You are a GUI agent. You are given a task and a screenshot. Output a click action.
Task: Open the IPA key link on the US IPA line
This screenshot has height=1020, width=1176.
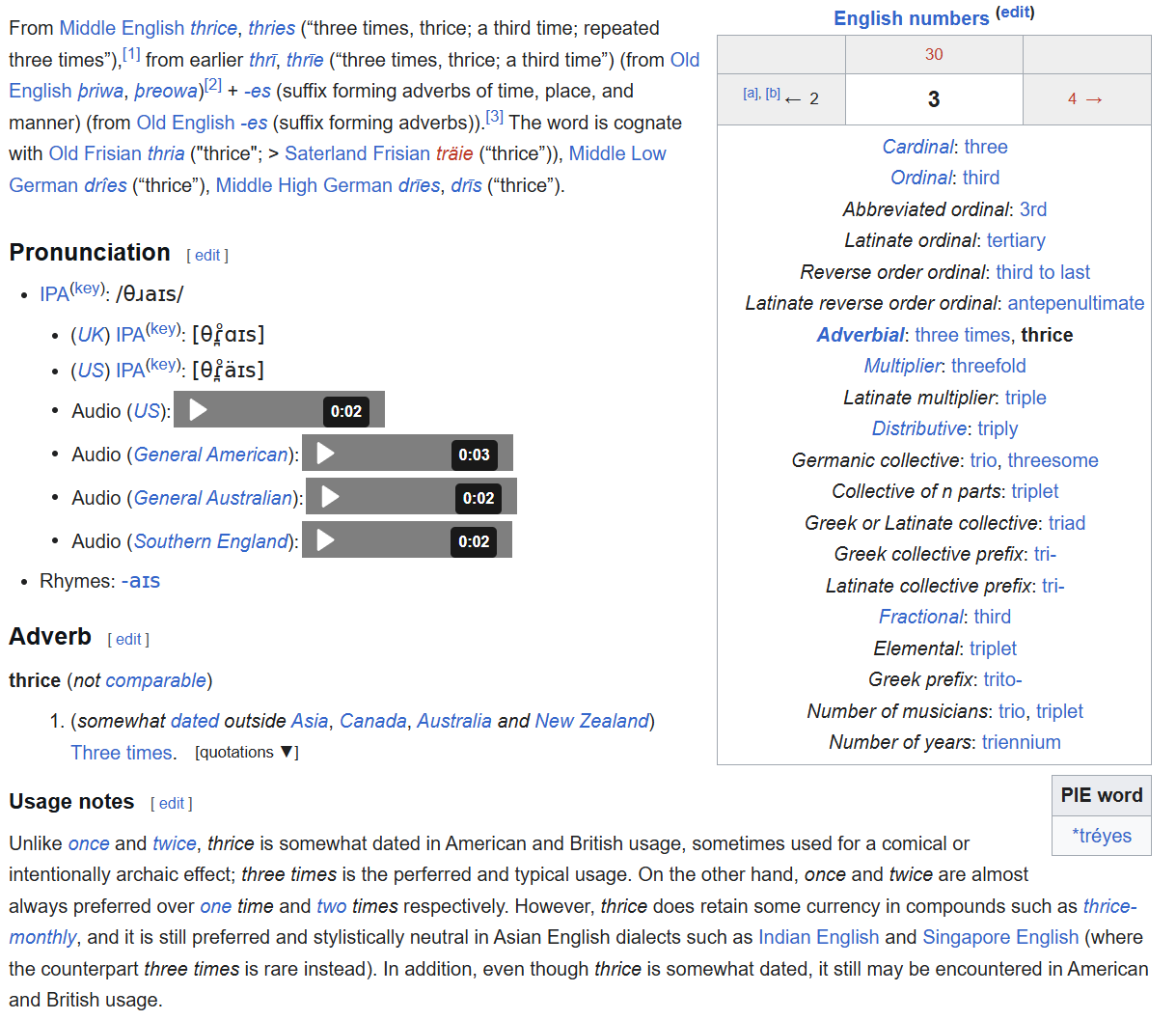tap(163, 365)
